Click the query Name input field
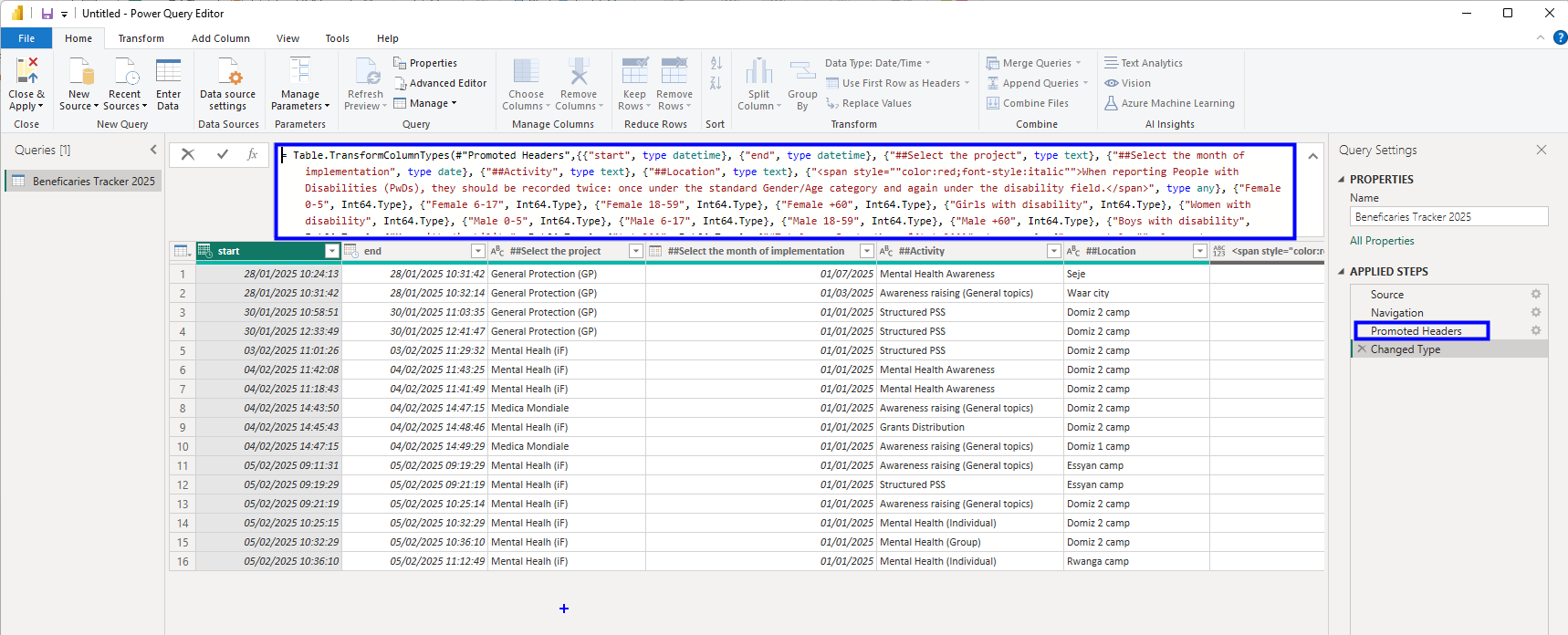This screenshot has width=1568, height=635. pos(1448,217)
